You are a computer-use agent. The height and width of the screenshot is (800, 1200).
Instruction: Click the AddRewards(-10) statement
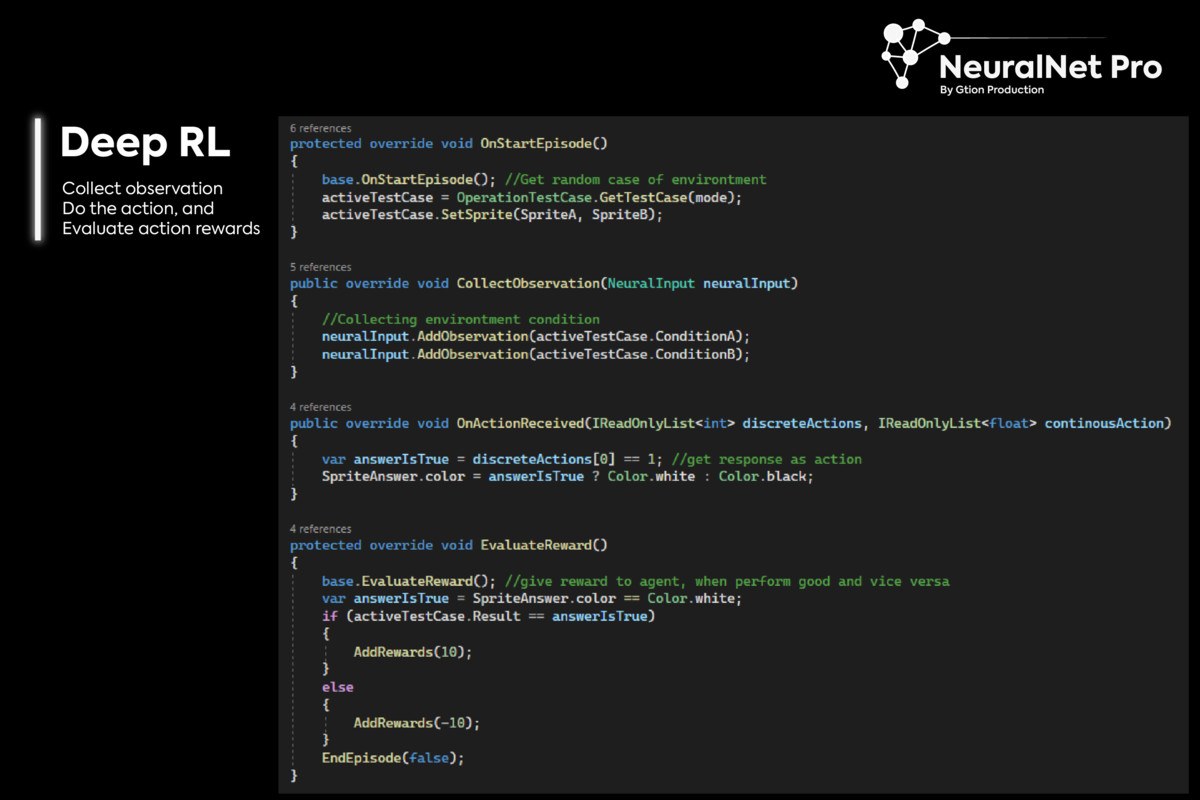(416, 723)
